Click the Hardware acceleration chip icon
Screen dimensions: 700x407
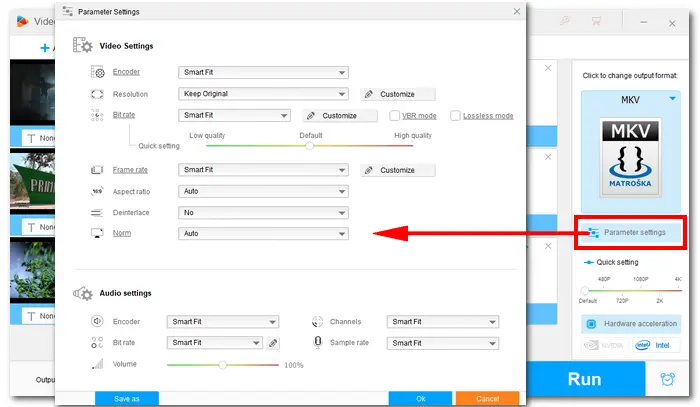(x=591, y=324)
